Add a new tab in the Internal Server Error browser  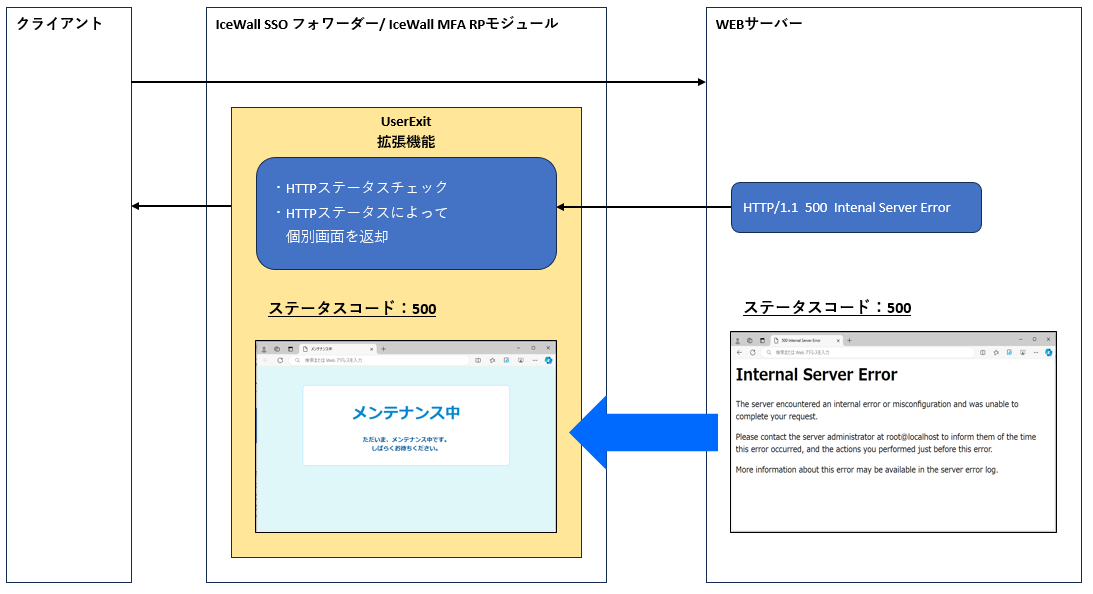pyautogui.click(x=849, y=341)
